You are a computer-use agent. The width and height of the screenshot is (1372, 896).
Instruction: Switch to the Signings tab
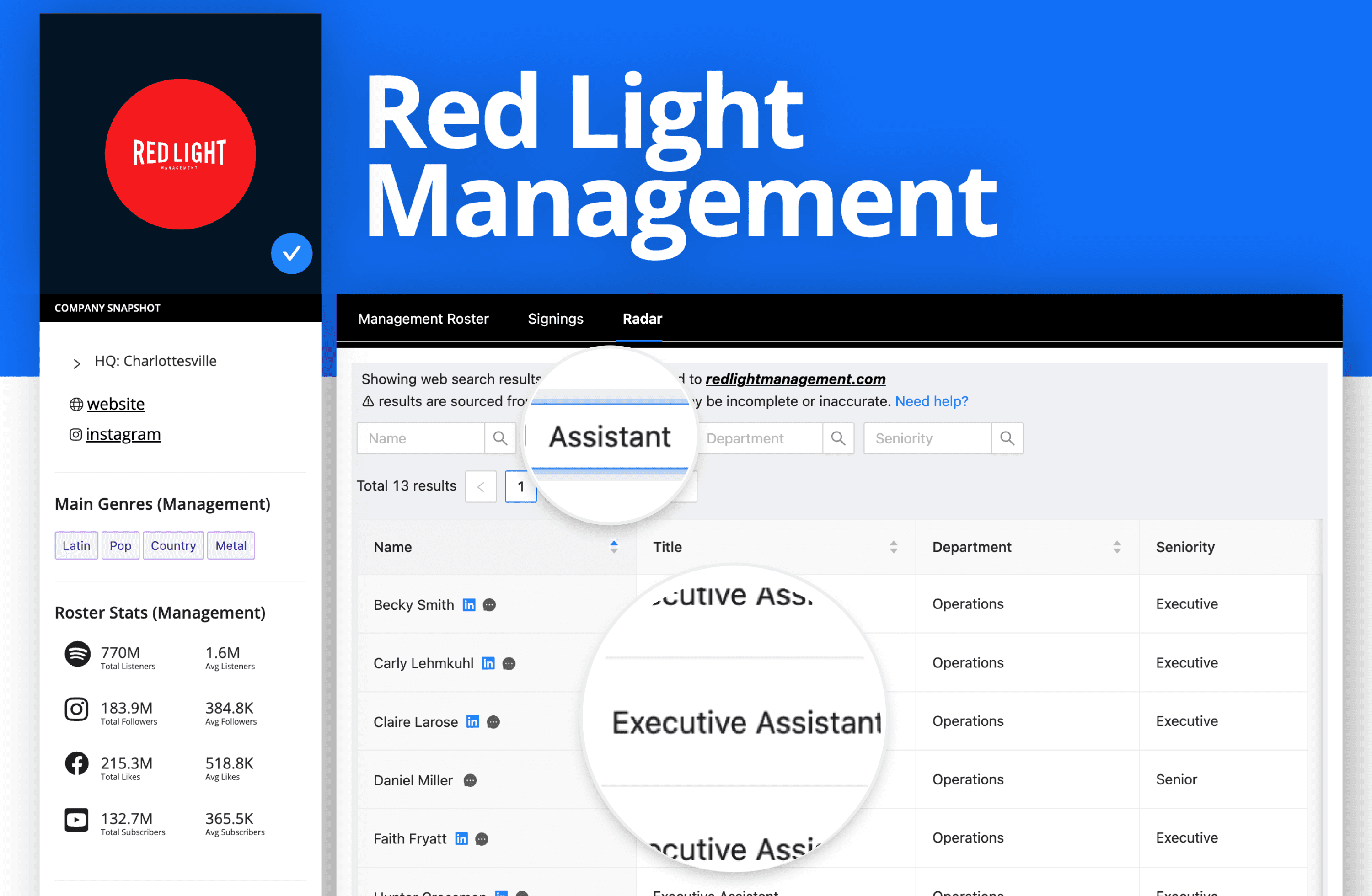(555, 319)
